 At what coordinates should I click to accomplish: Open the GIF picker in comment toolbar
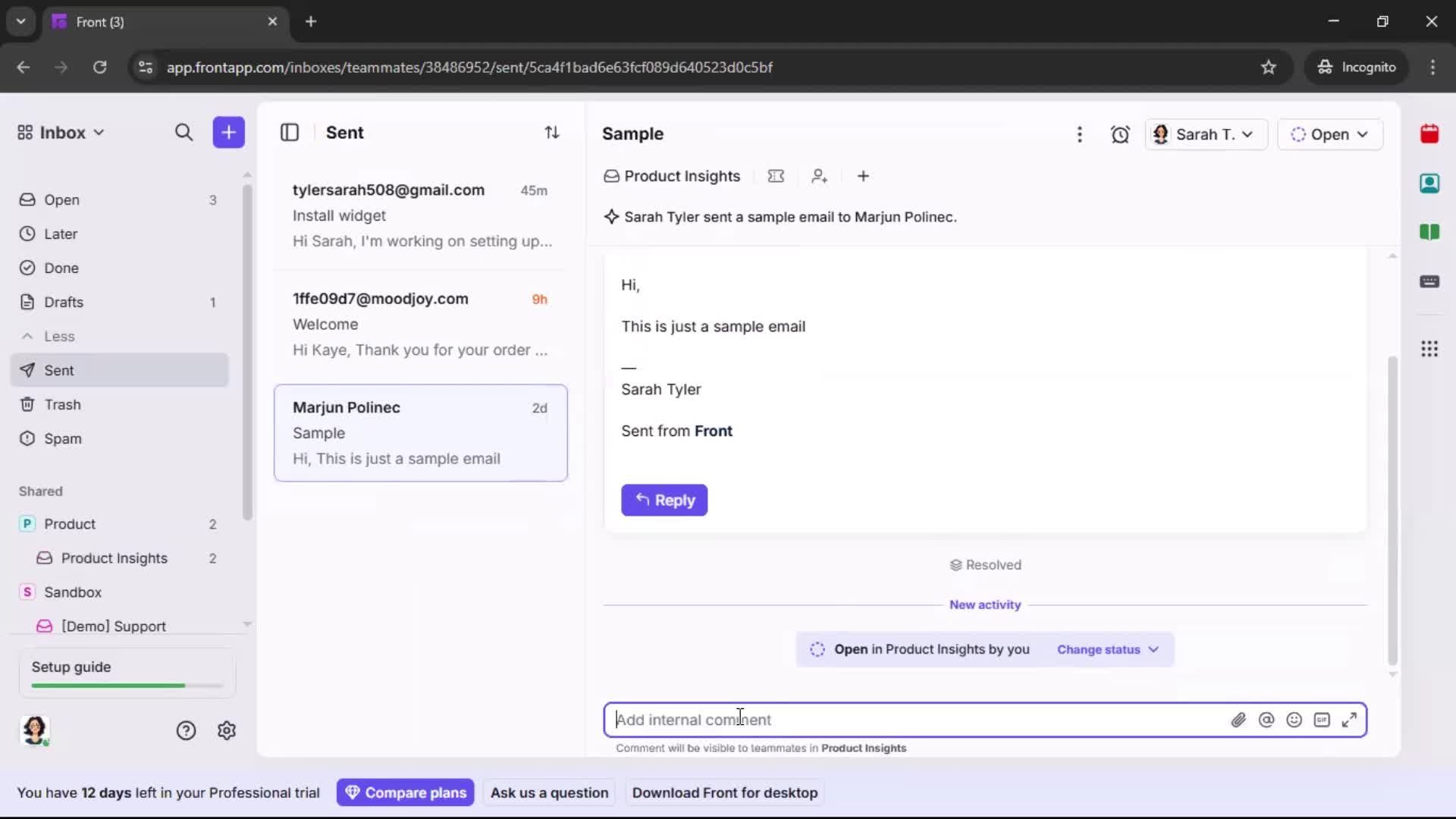click(1323, 720)
